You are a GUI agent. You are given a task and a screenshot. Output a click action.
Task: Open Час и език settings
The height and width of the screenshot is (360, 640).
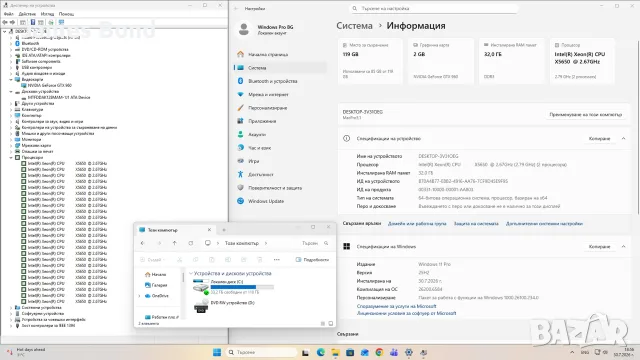pyautogui.click(x=259, y=148)
